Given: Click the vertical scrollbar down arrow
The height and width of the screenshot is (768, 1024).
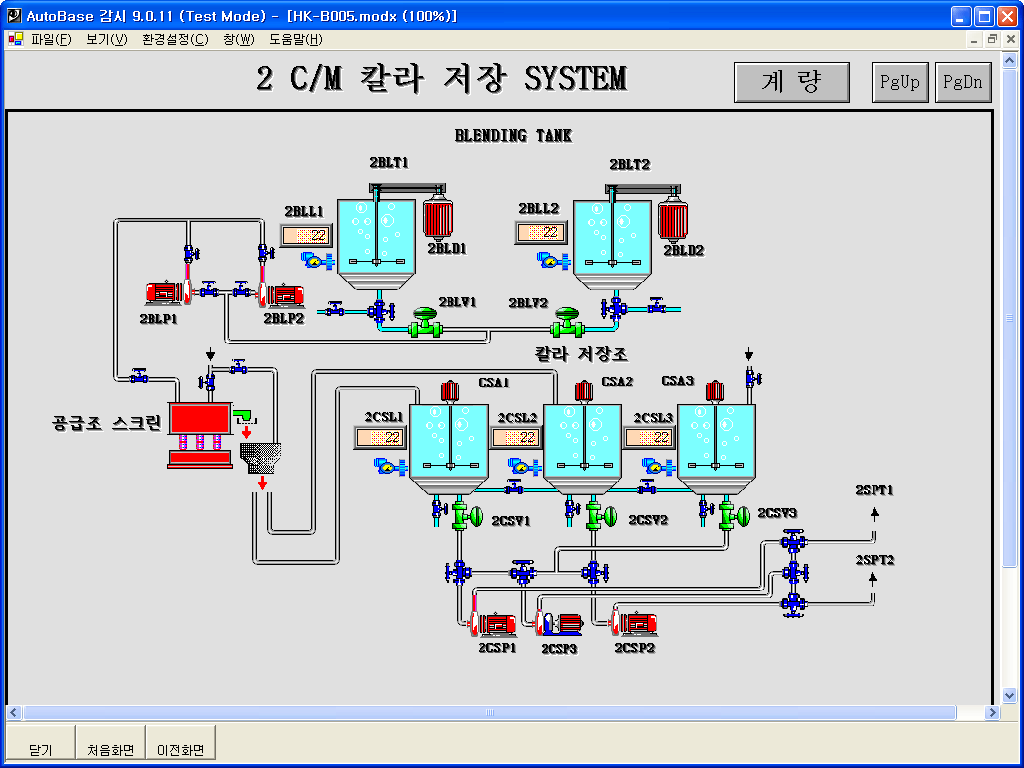Looking at the screenshot, I should (x=1009, y=695).
